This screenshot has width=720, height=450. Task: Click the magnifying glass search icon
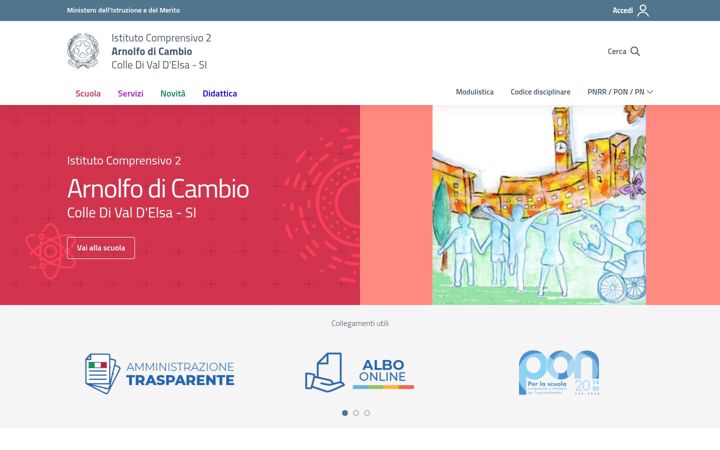635,51
